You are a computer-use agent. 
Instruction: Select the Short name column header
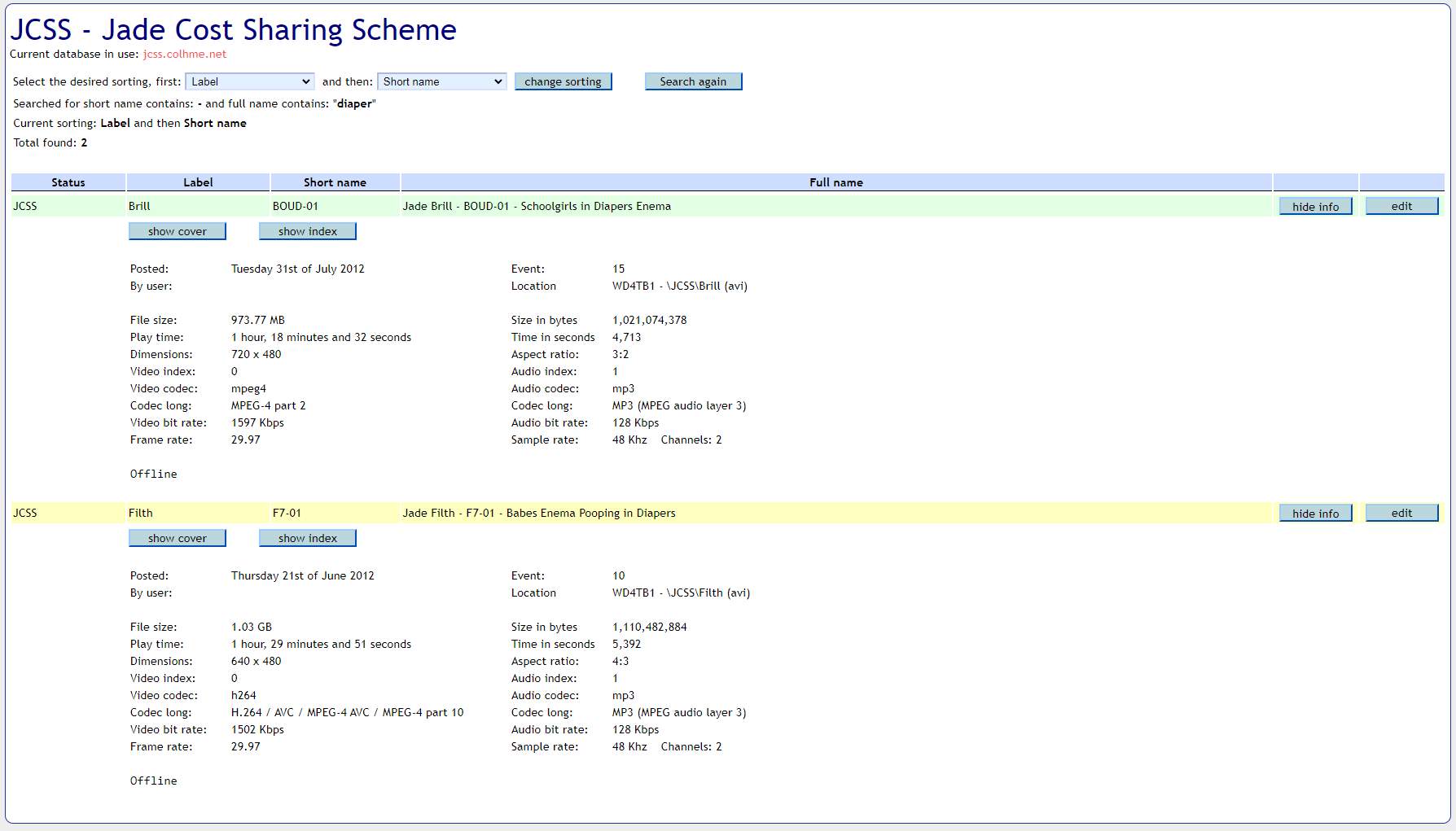pos(335,182)
